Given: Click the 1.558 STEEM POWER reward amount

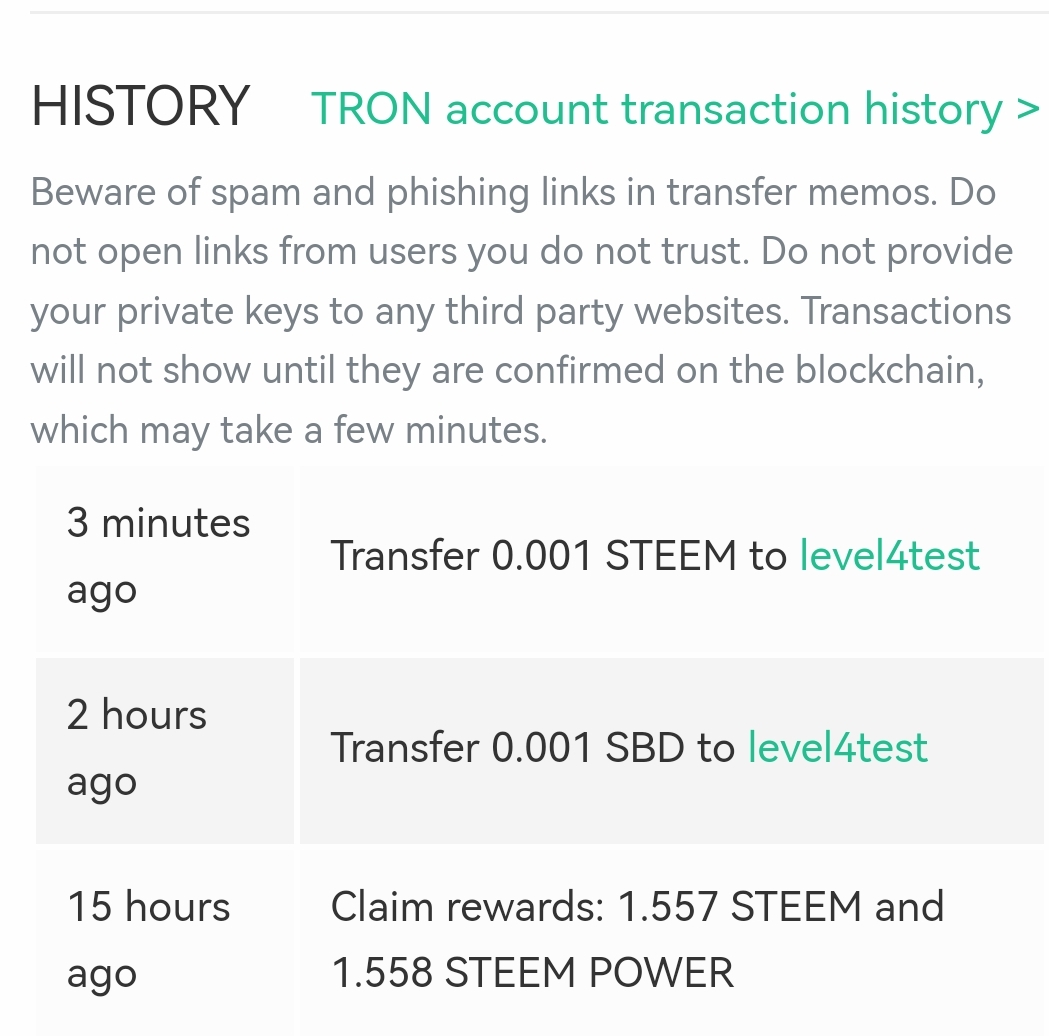Looking at the screenshot, I should point(532,972).
